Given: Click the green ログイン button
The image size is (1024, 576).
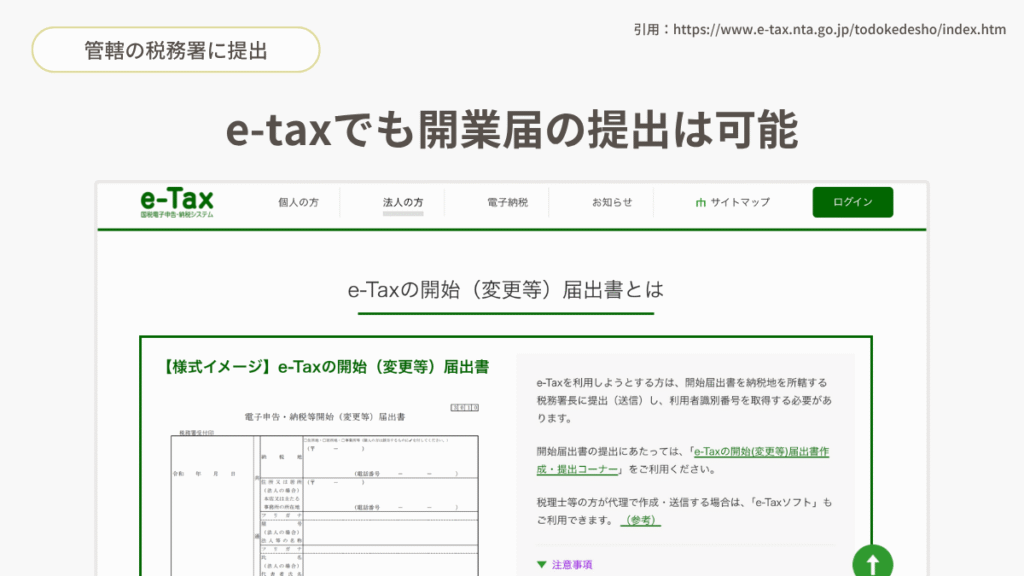Looking at the screenshot, I should [853, 202].
